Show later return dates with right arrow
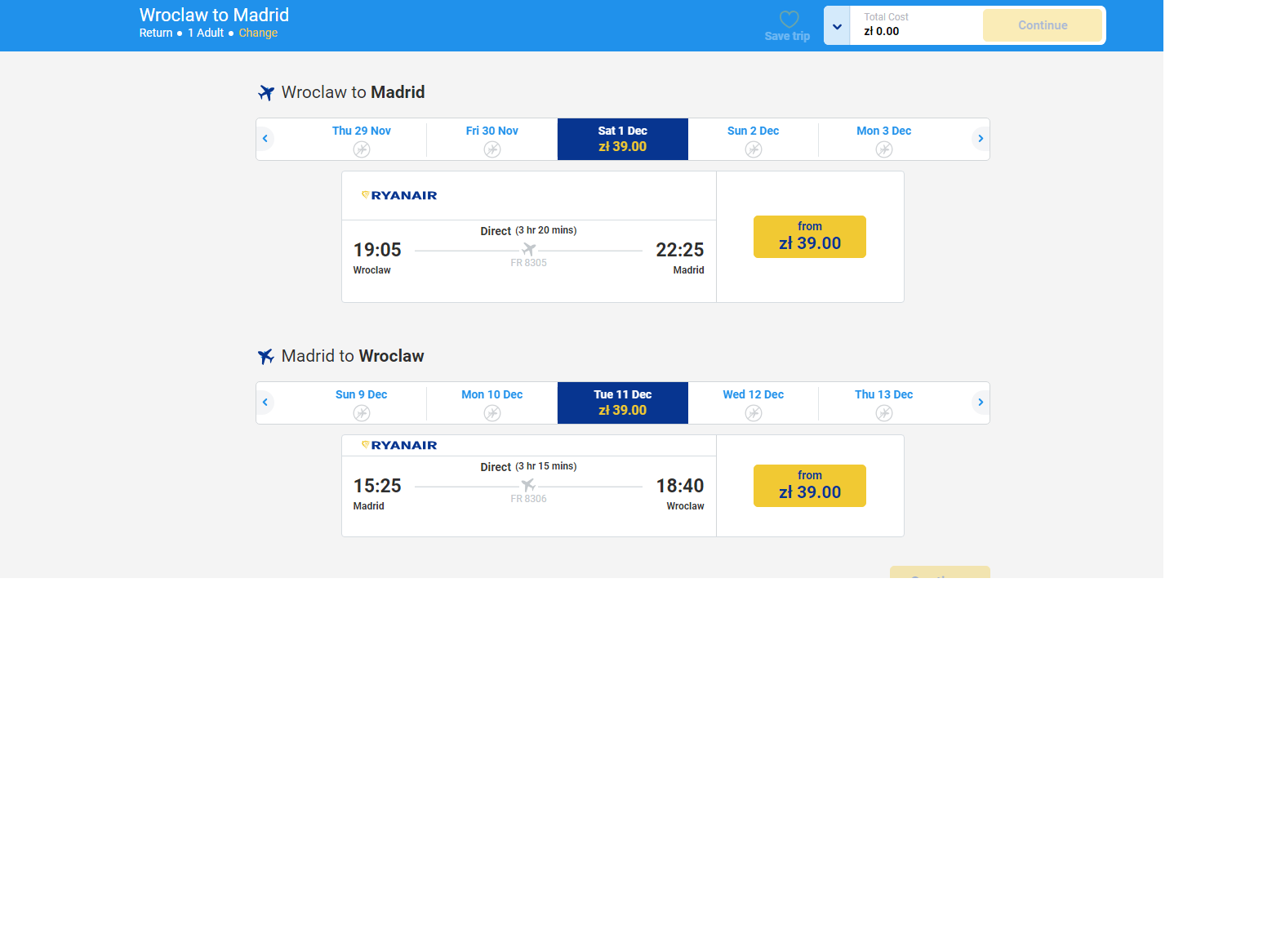1272x952 pixels. click(981, 403)
